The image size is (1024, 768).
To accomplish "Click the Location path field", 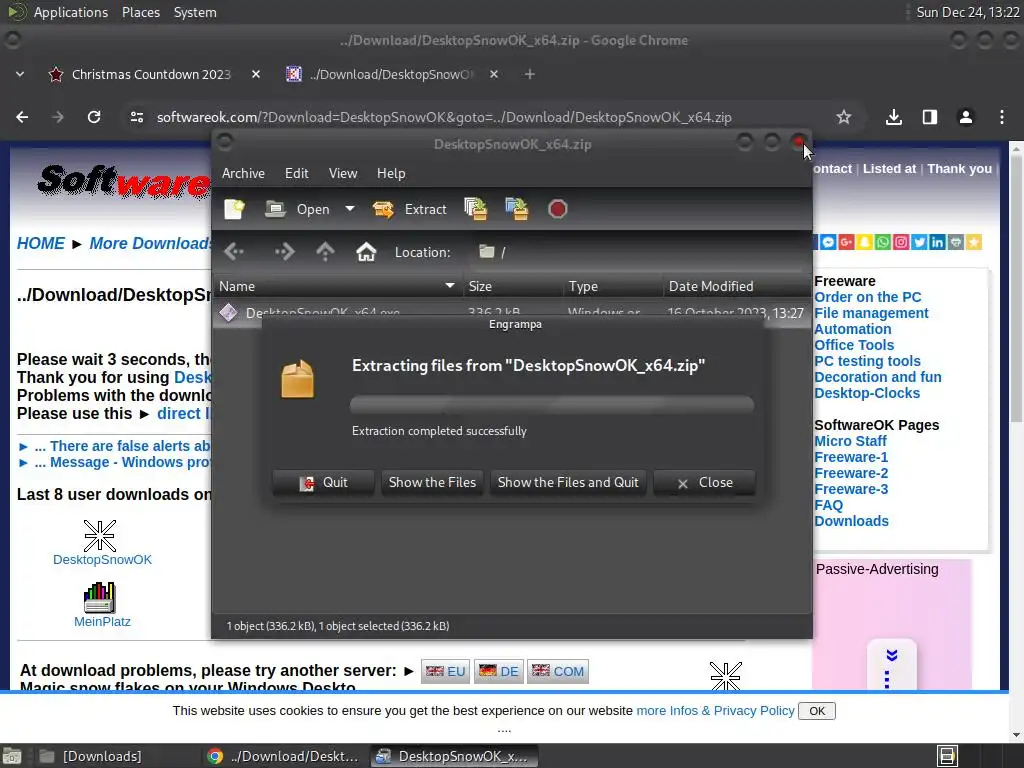I will 637,252.
